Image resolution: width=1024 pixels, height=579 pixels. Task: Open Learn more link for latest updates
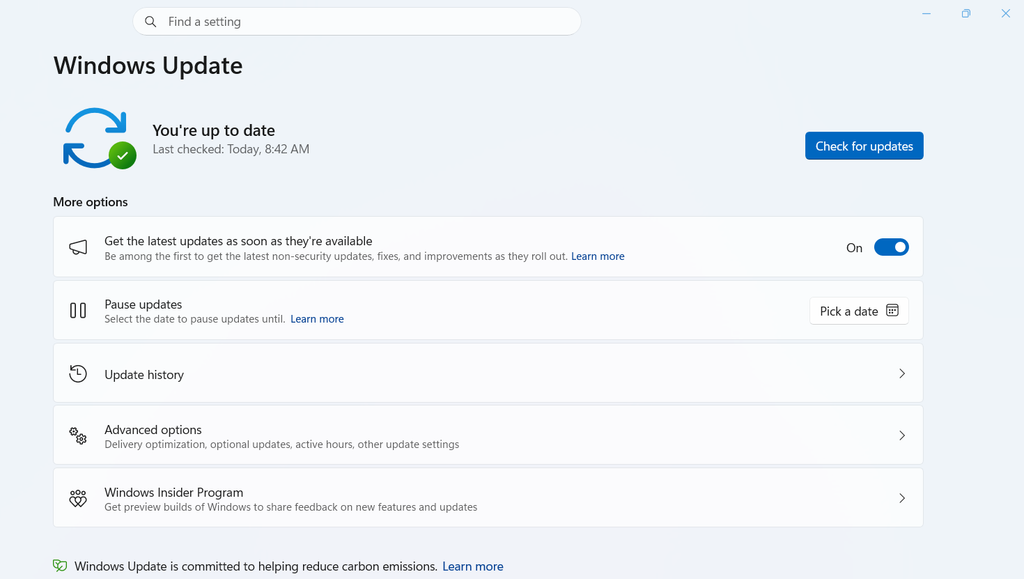598,257
